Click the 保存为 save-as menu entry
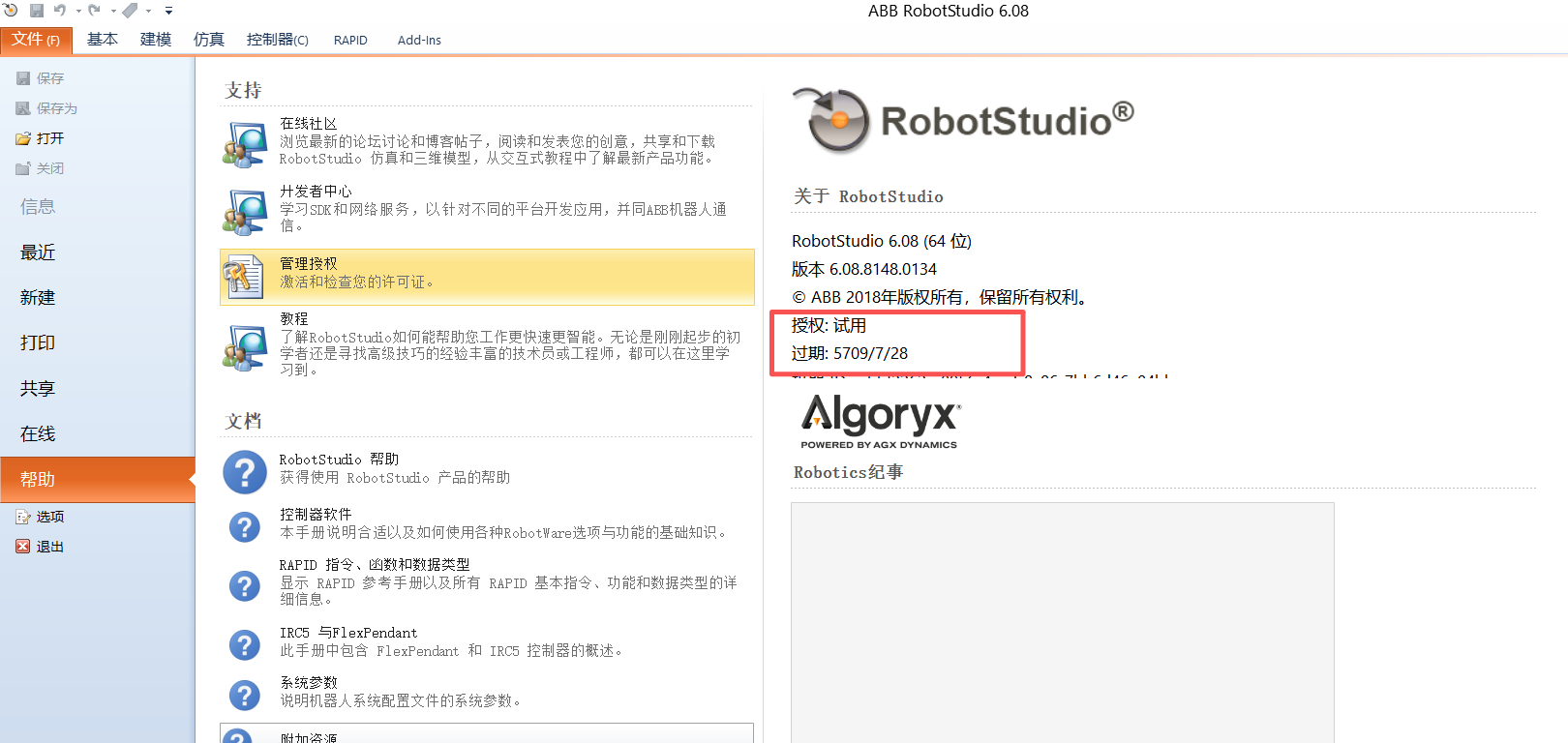The height and width of the screenshot is (743, 1568). coord(46,108)
